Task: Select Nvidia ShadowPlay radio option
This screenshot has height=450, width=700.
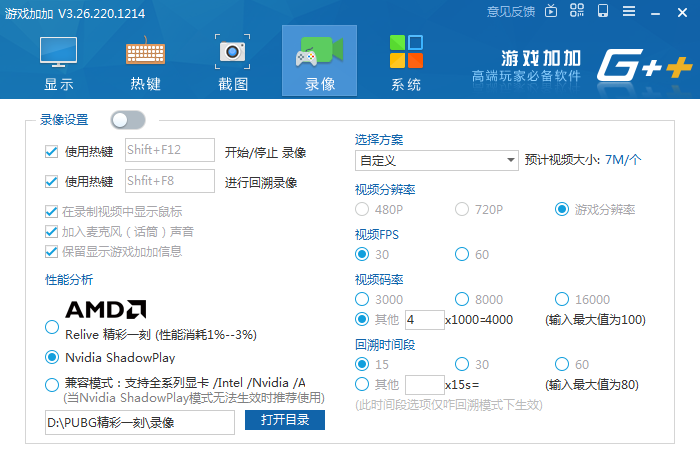Action: 52,357
